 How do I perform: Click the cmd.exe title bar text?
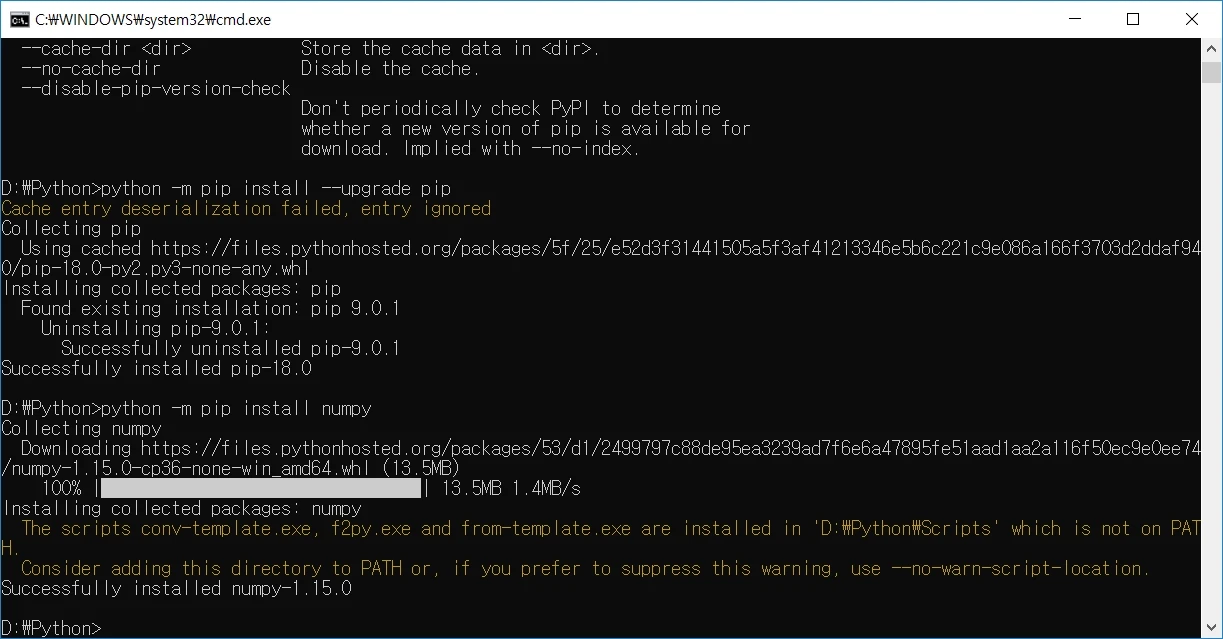[152, 19]
